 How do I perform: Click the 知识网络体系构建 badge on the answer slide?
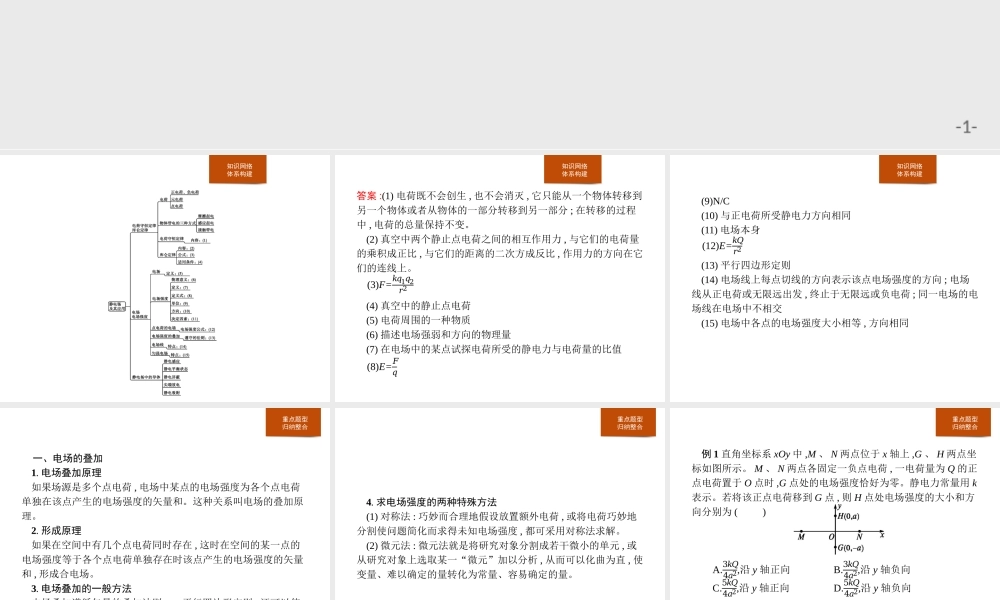point(573,169)
